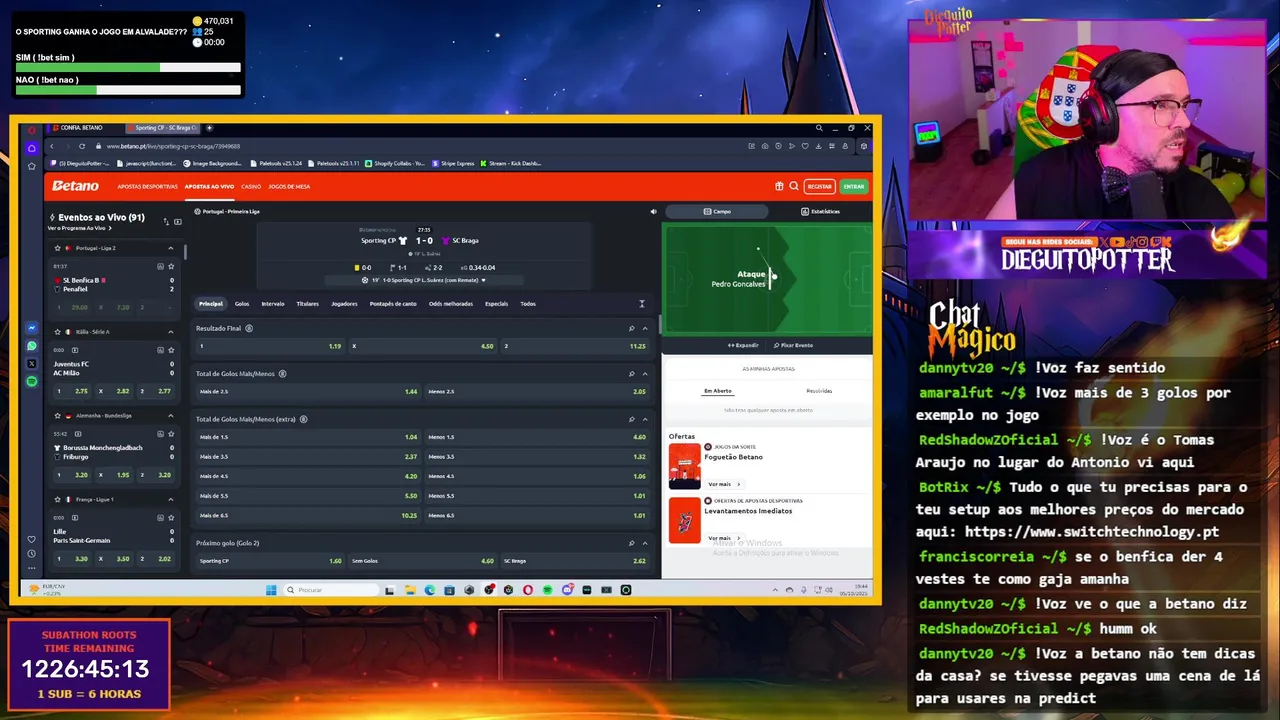Click the Windows taskbar Procurar search box
1280x720 pixels.
click(330, 590)
